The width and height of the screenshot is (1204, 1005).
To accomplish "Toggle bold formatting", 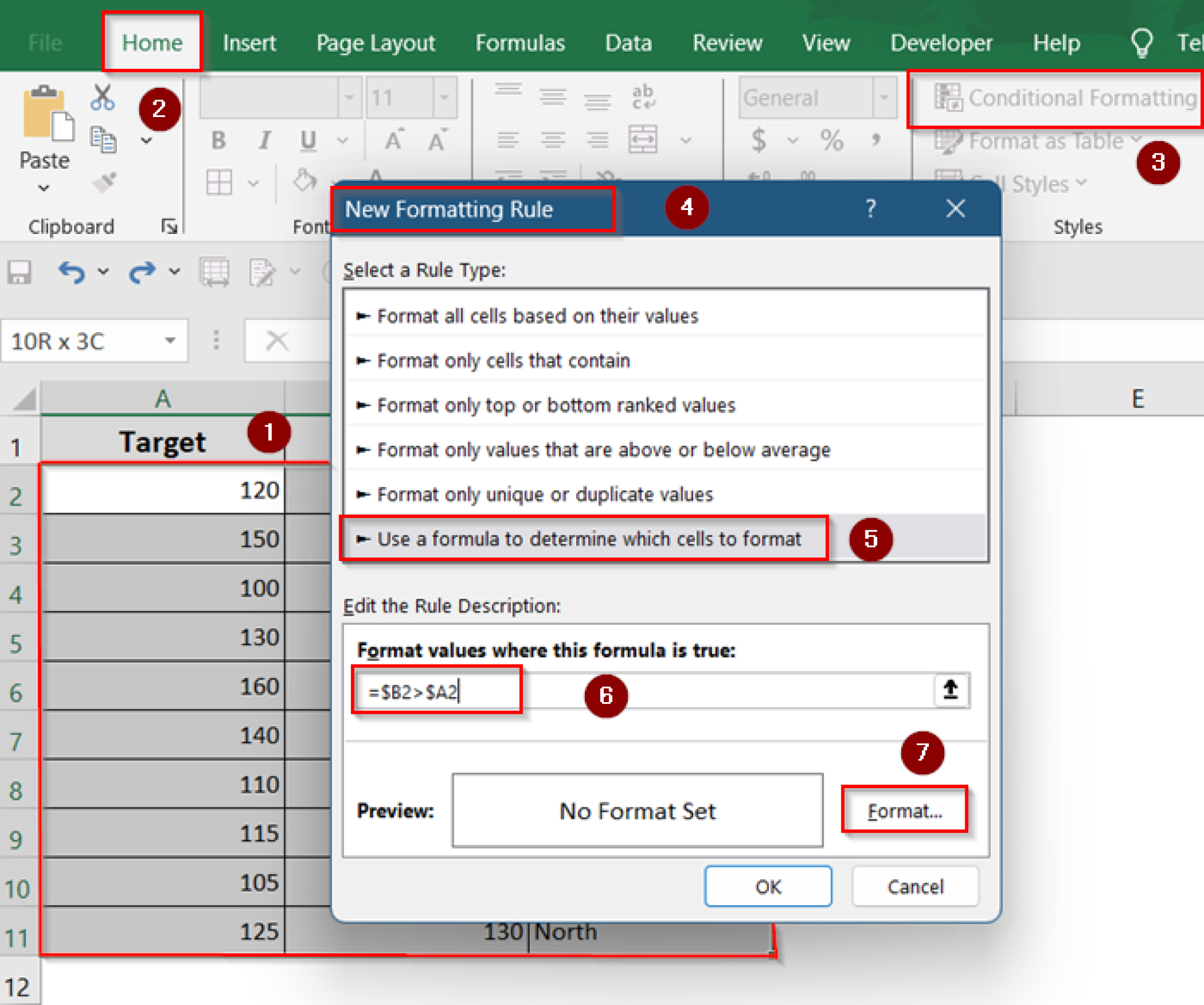I will coord(219,140).
